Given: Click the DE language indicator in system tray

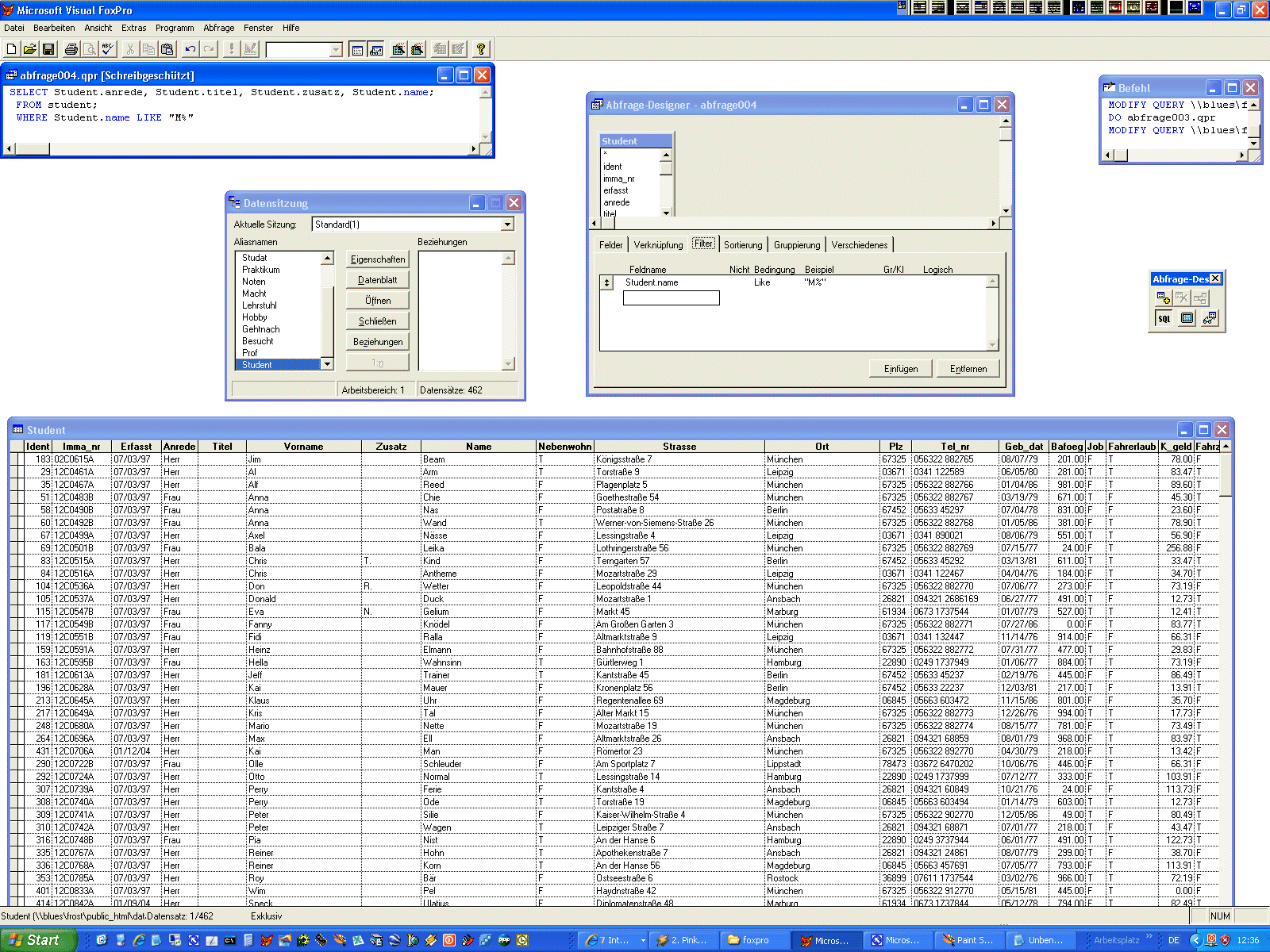Looking at the screenshot, I should 1173,940.
